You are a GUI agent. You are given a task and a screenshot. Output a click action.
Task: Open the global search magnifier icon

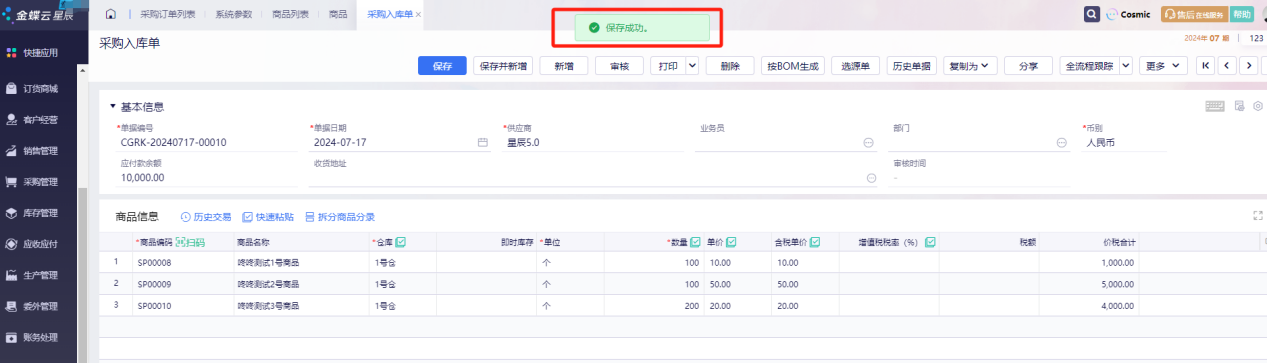click(x=1092, y=15)
